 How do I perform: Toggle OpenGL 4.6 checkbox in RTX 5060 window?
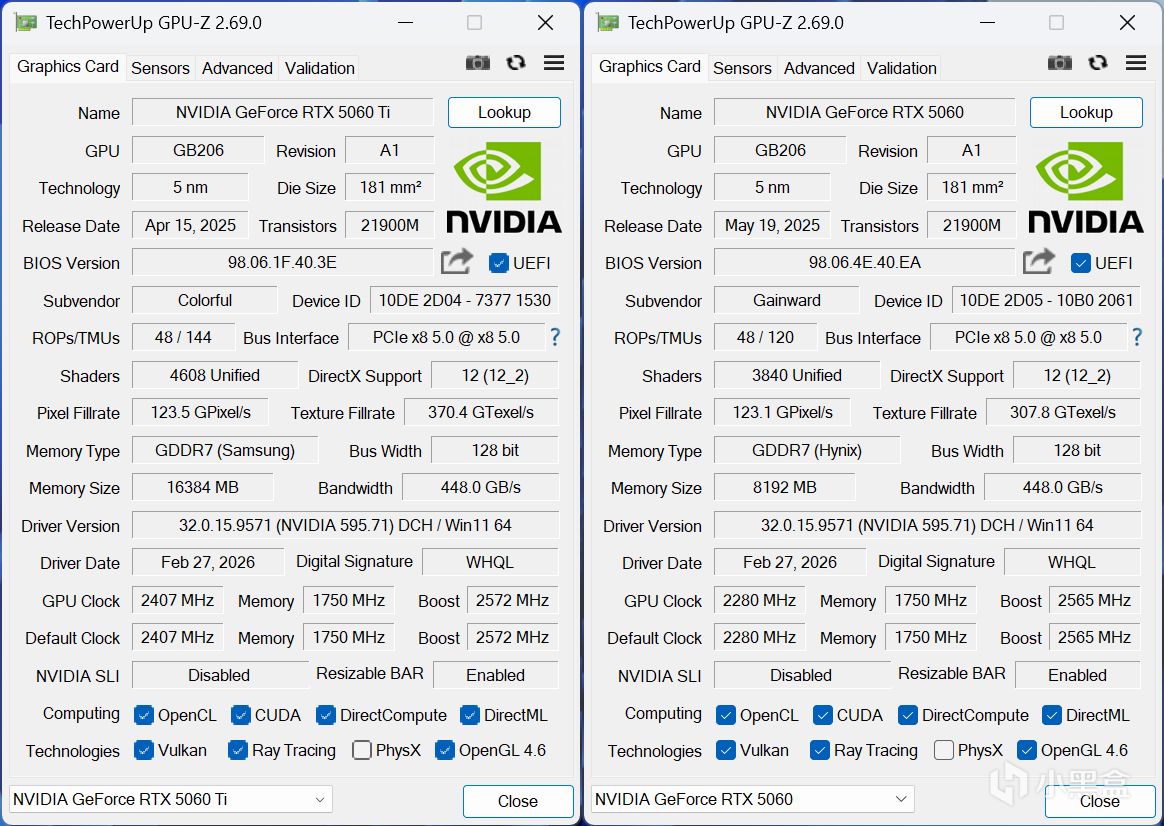(x=1027, y=750)
